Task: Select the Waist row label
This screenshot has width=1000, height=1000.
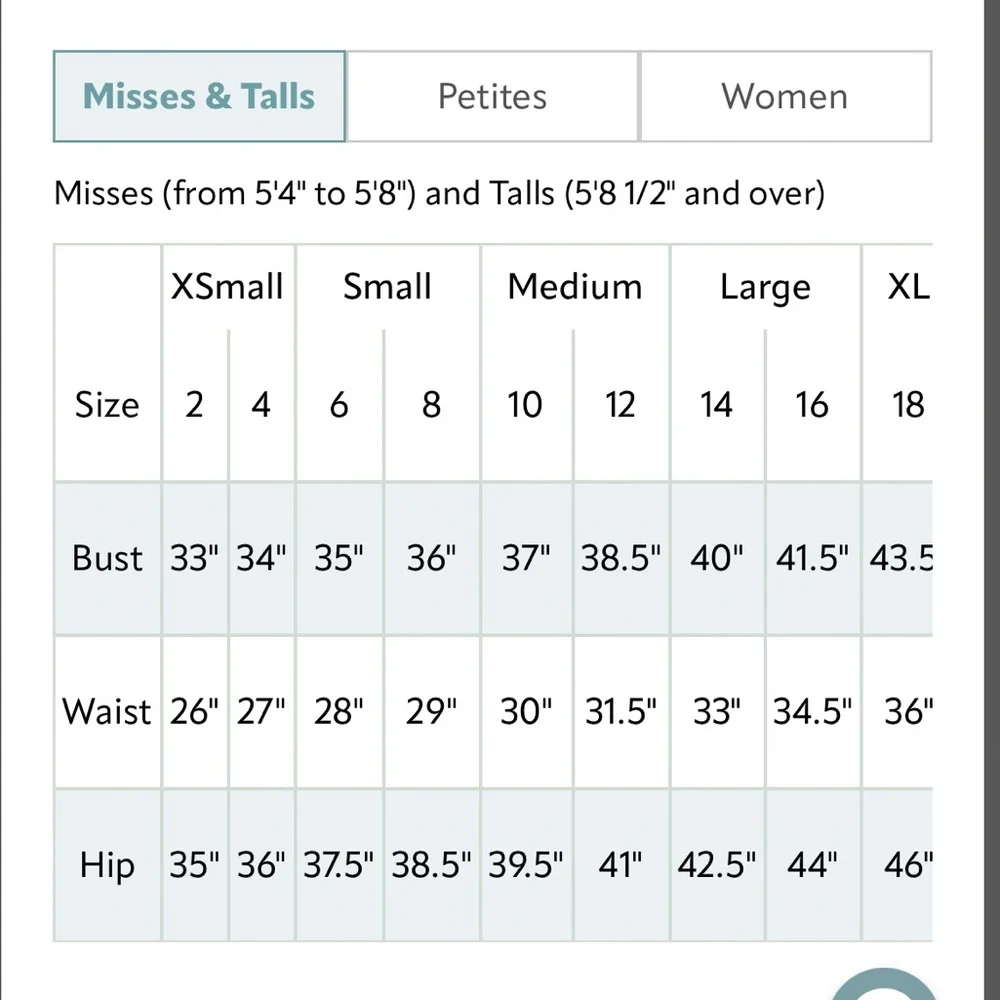Action: pos(107,712)
